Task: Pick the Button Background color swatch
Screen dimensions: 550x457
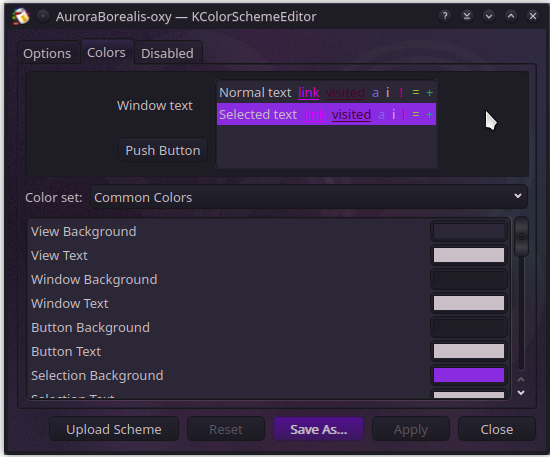Action: click(469, 327)
